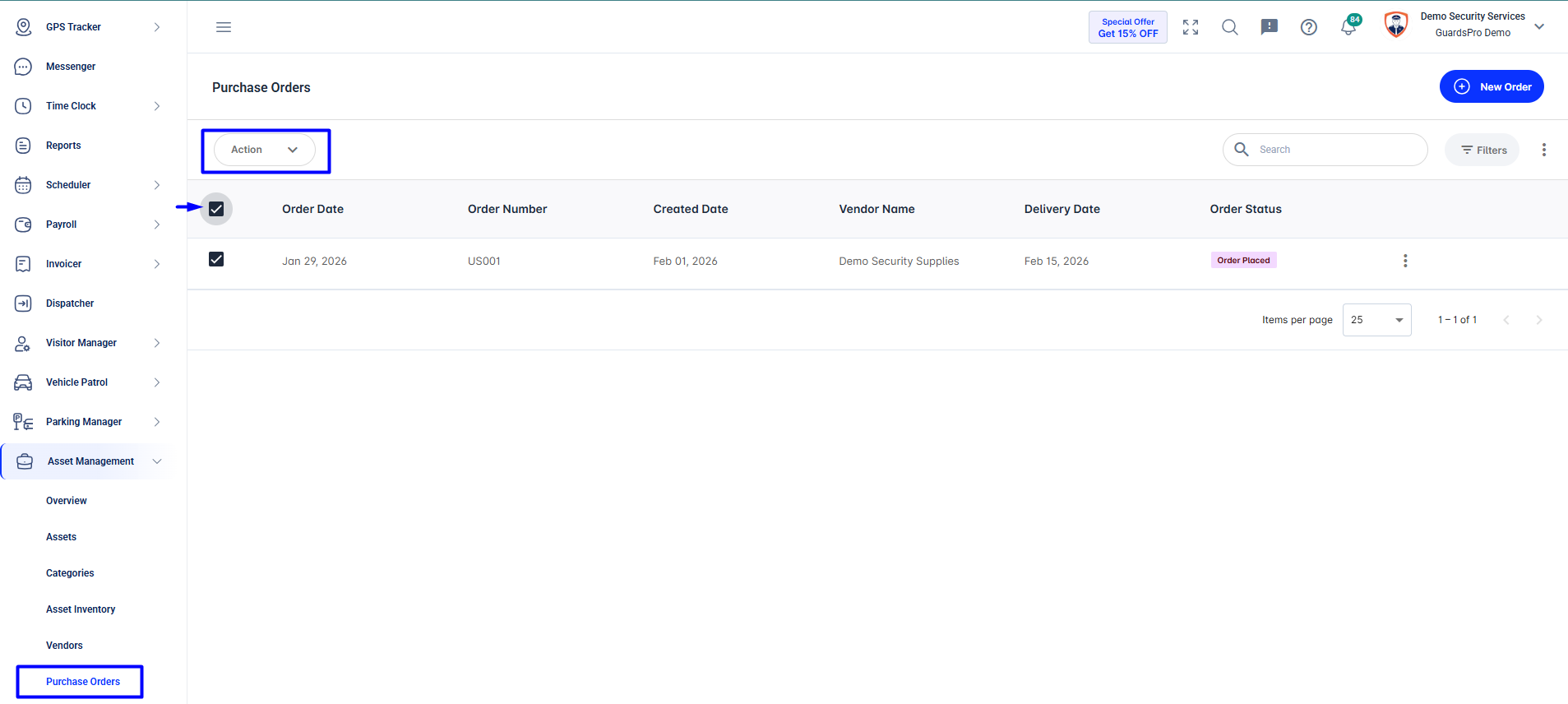Image resolution: width=1568 pixels, height=704 pixels.
Task: Open the Assets submenu item
Action: [61, 537]
